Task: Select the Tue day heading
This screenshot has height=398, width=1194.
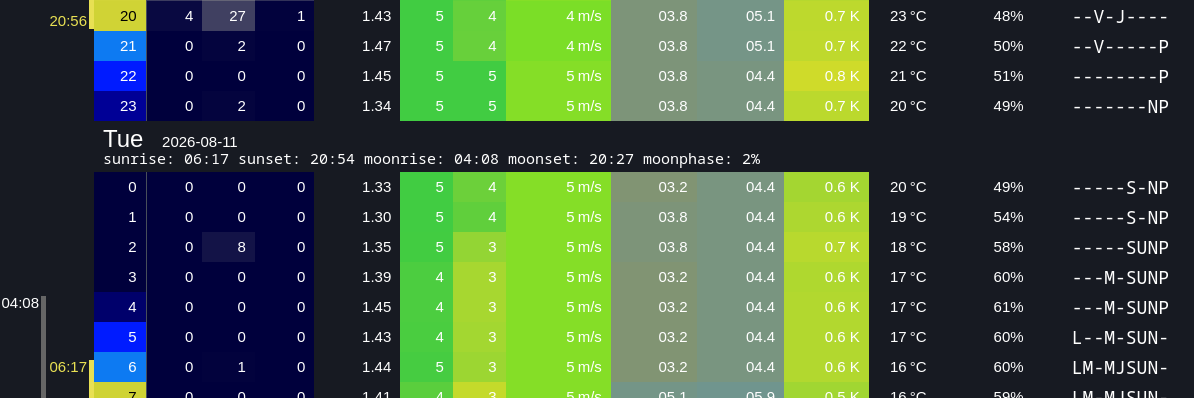Action: click(x=123, y=139)
